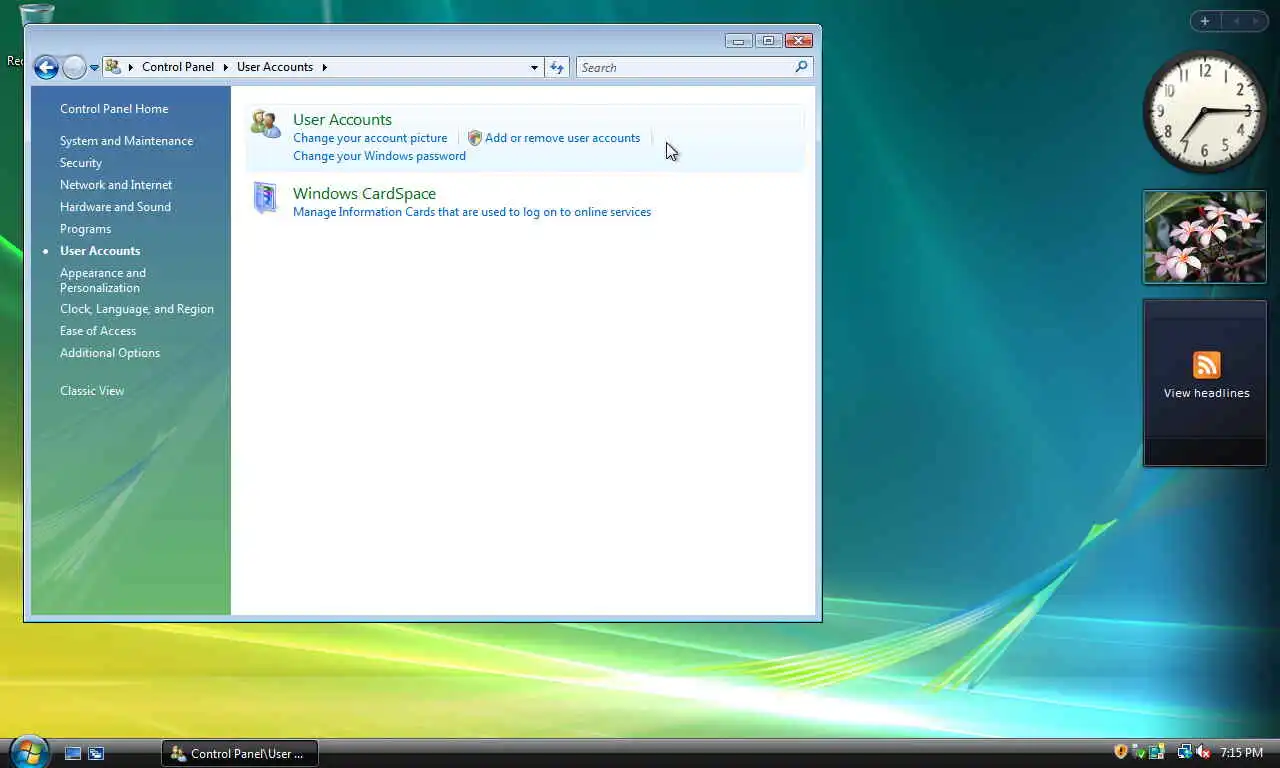Click Manage Information Cards link

coord(472,212)
